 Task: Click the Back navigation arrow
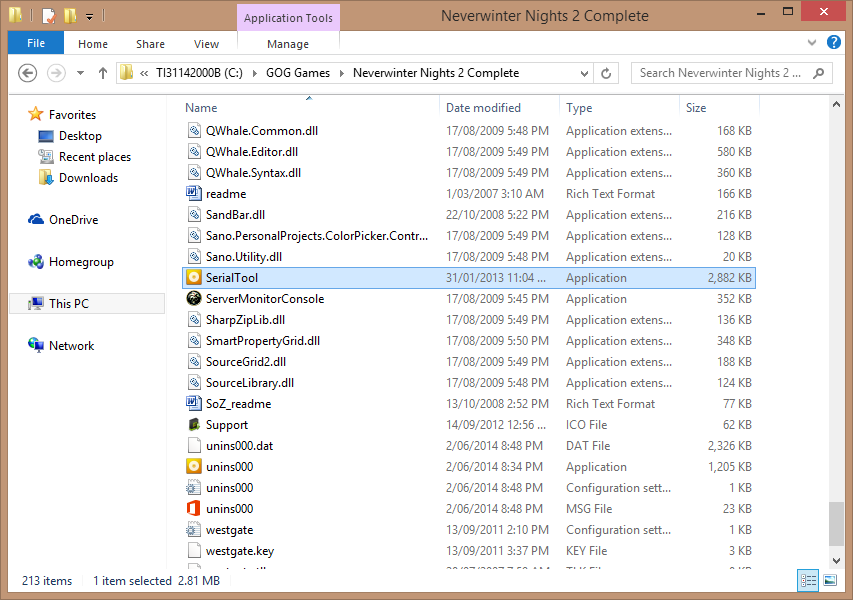coord(27,73)
